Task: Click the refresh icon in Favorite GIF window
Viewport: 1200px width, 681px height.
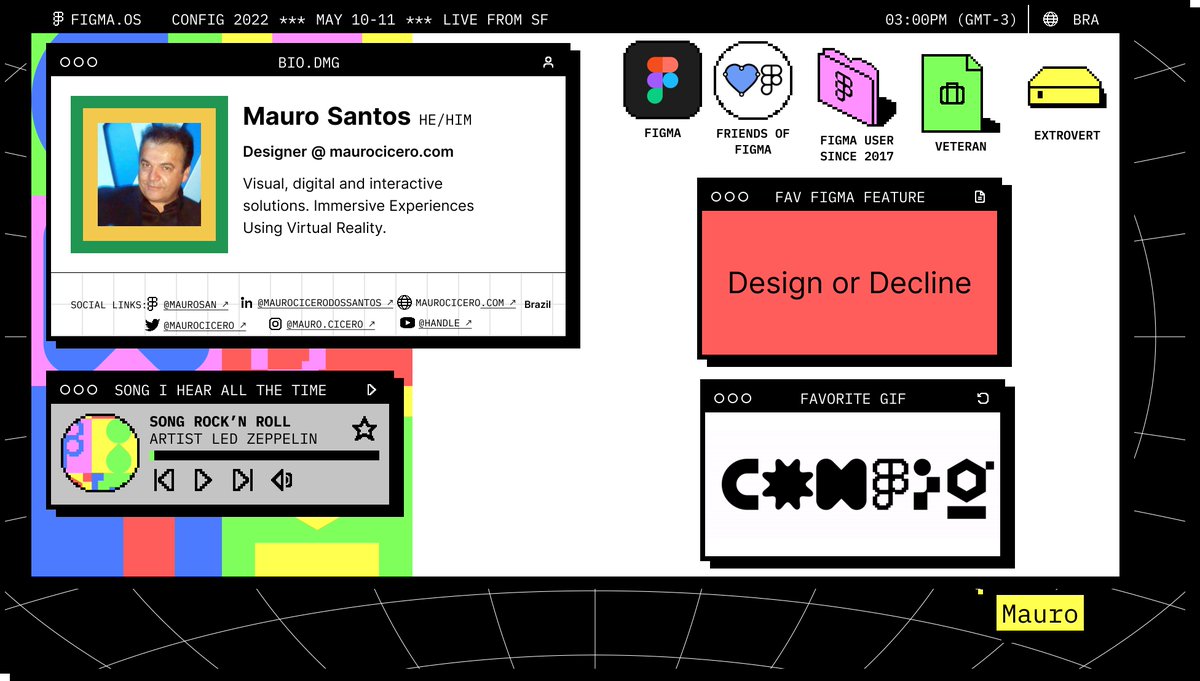Action: coord(983,398)
